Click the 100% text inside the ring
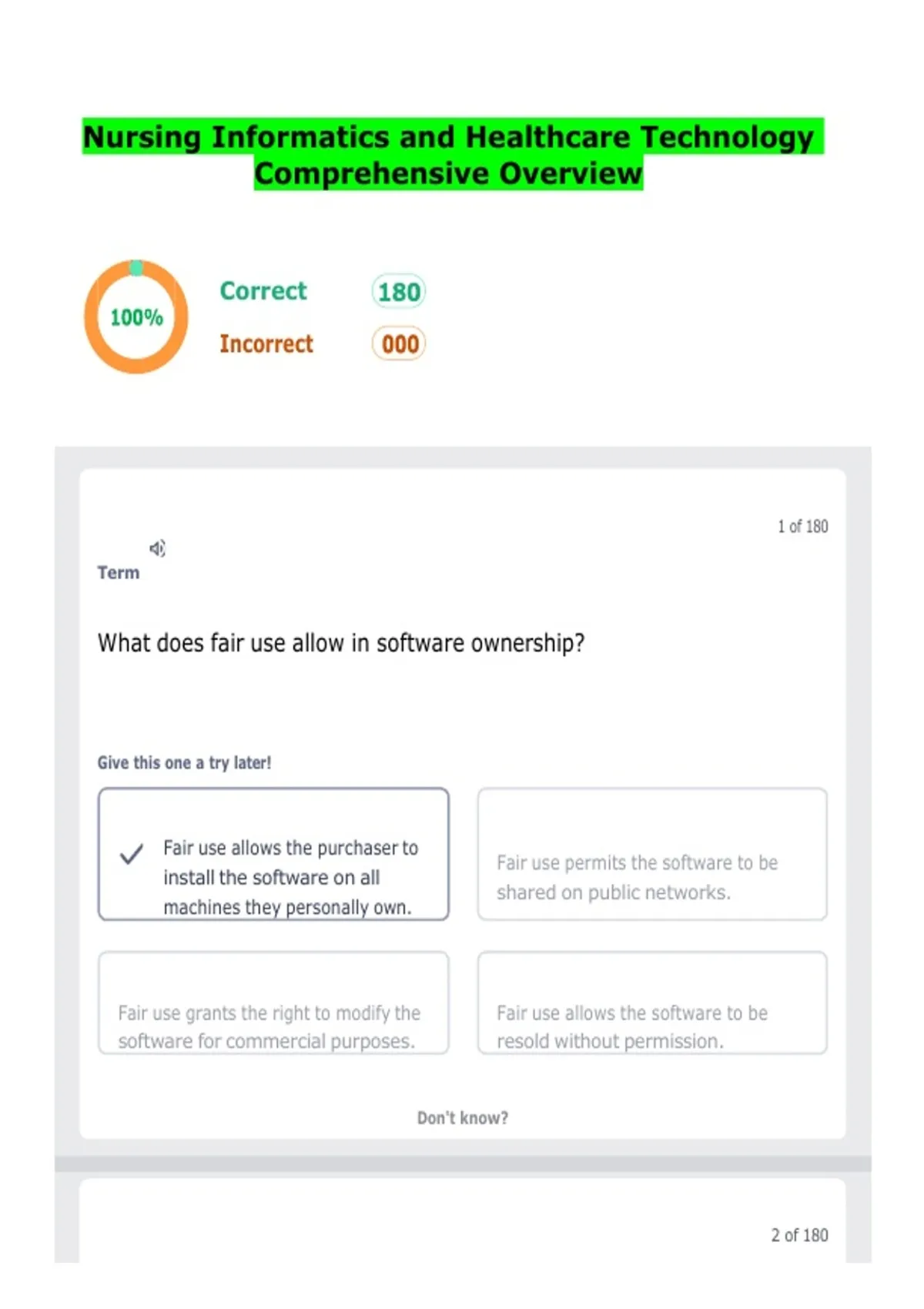Image resolution: width=924 pixels, height=1309 pixels. click(136, 317)
